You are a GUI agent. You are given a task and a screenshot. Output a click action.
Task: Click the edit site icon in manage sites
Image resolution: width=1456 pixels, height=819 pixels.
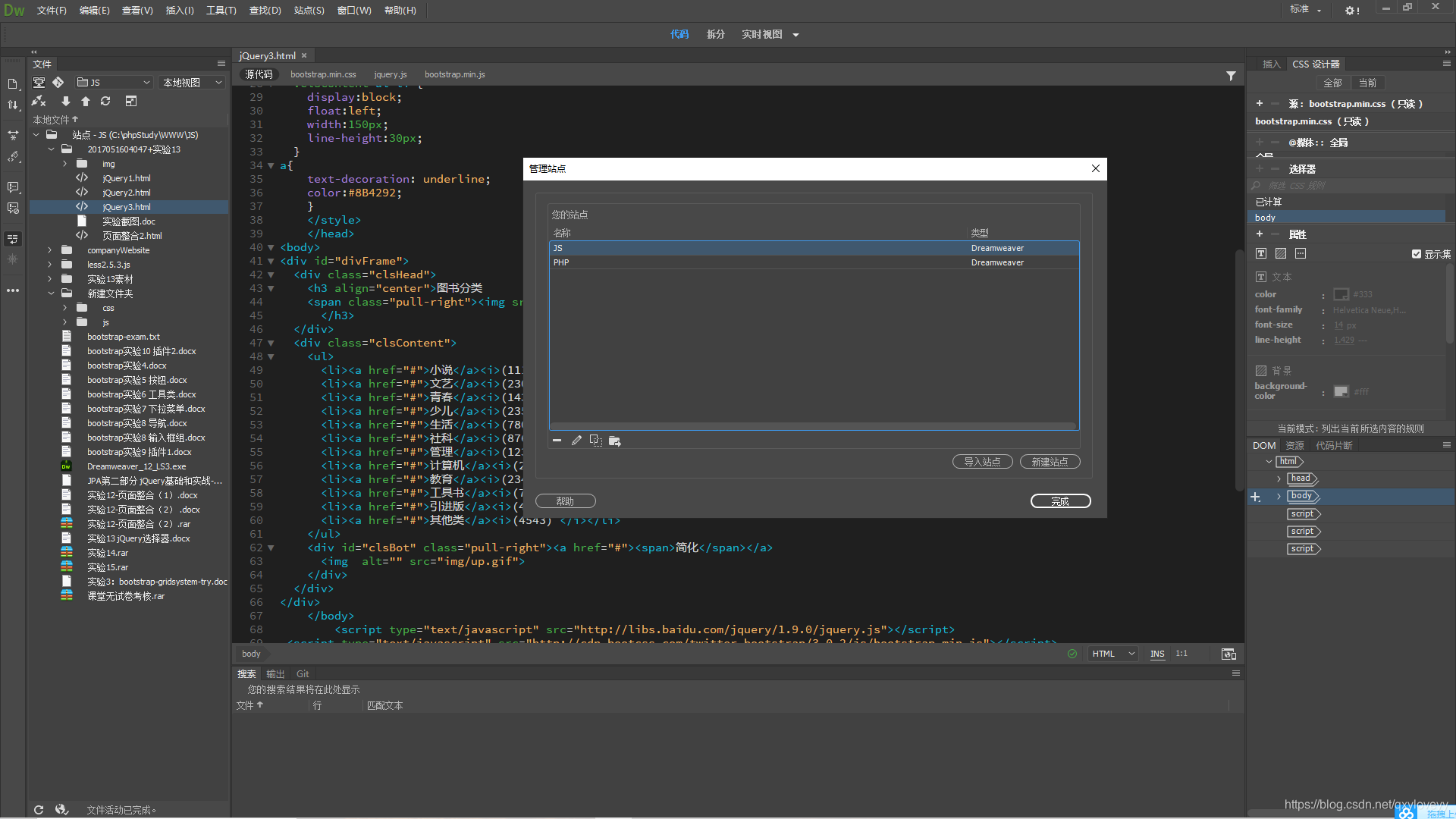point(576,440)
